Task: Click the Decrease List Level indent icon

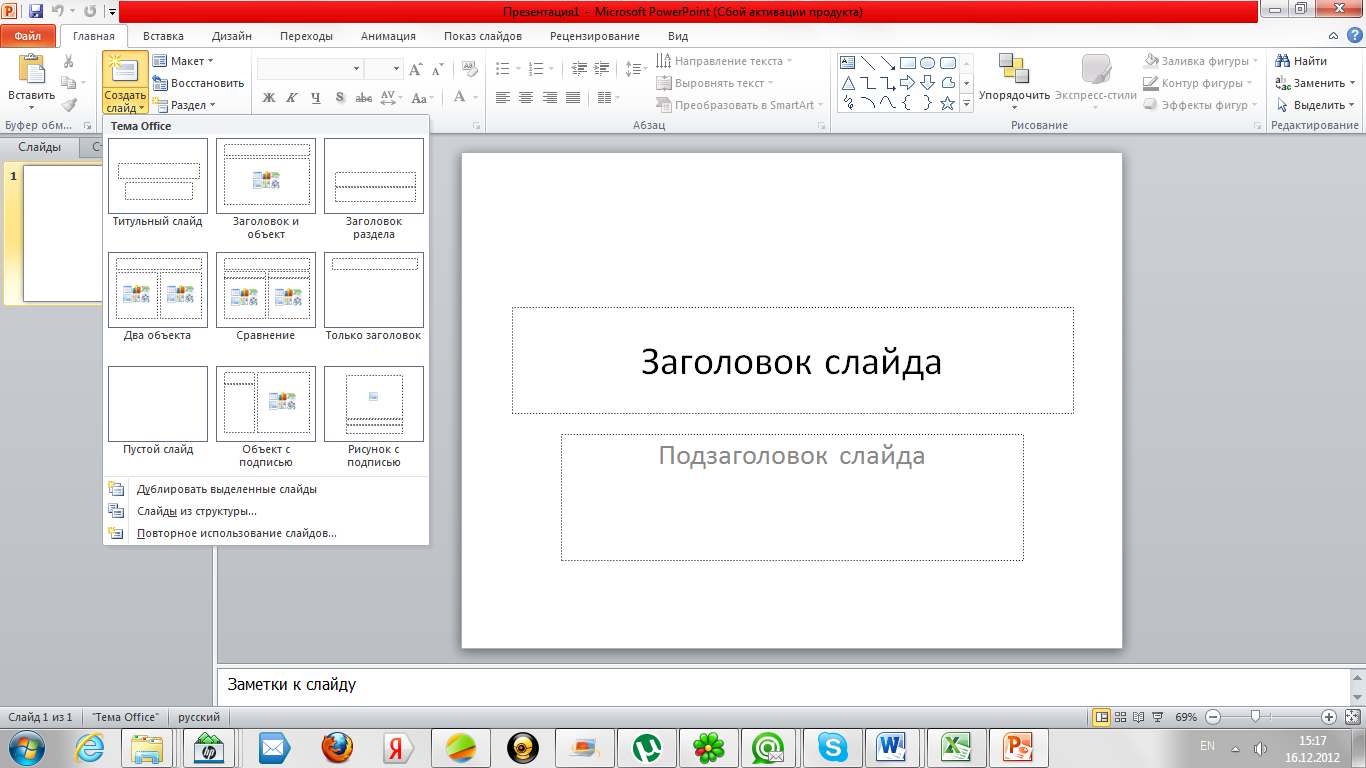Action: pyautogui.click(x=580, y=69)
